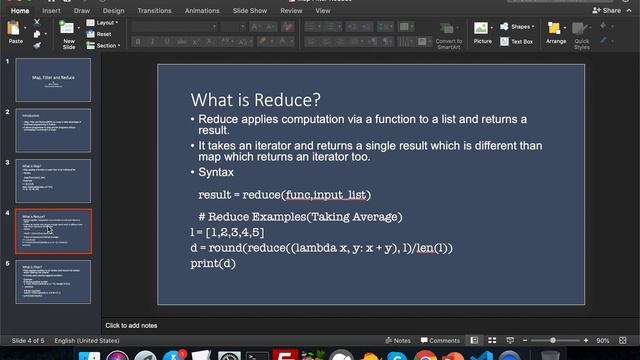
Task: Open the View tab
Action: click(322, 11)
